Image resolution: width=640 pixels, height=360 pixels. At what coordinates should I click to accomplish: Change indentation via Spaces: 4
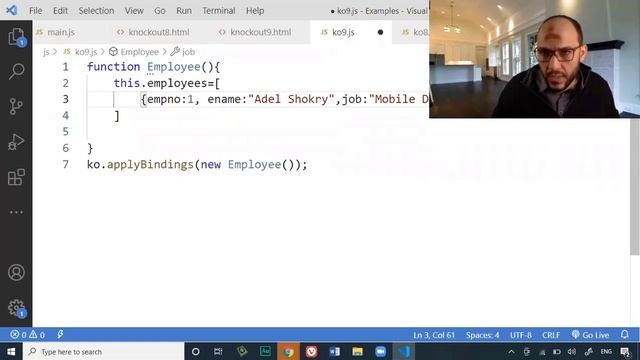(482, 335)
